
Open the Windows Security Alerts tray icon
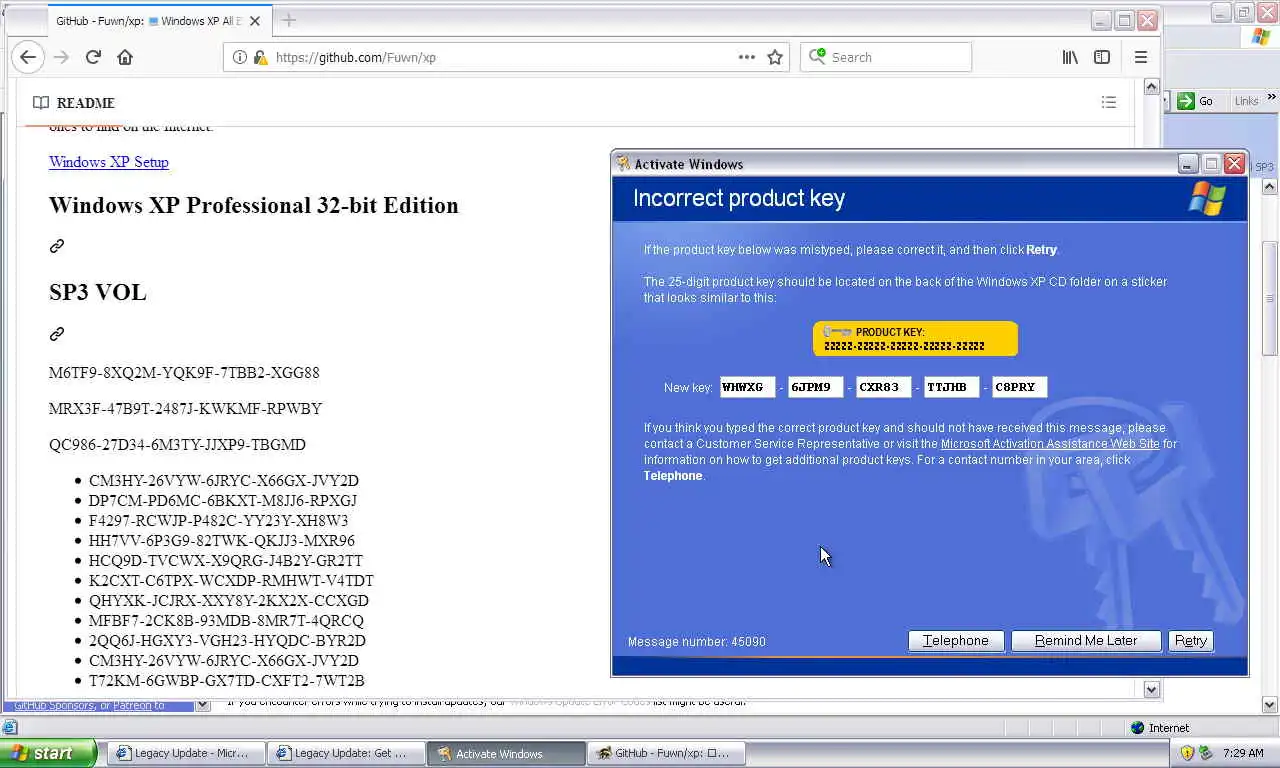tap(1188, 753)
